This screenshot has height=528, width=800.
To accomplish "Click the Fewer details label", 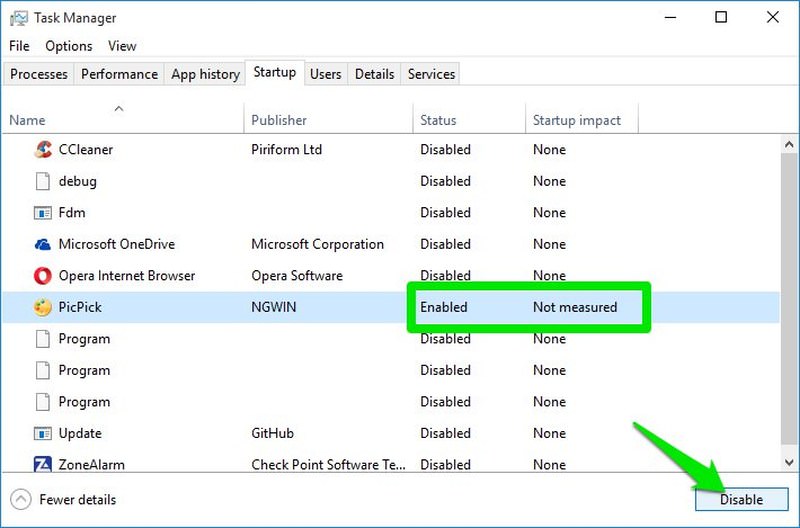I will [x=78, y=500].
